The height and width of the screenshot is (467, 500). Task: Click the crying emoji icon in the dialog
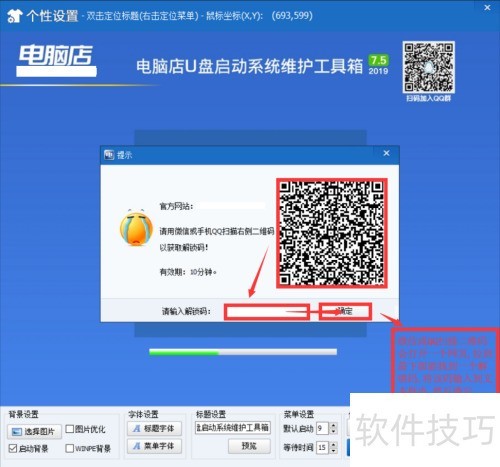point(136,228)
